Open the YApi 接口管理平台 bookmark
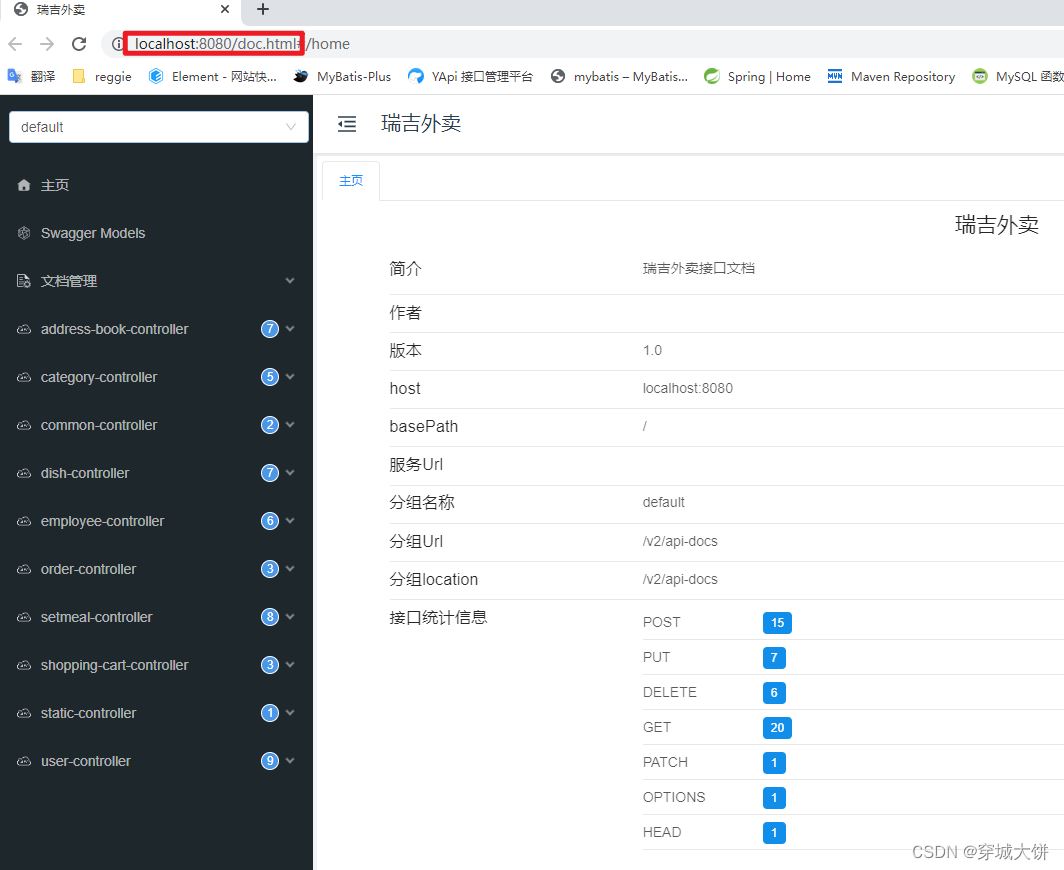Image resolution: width=1064 pixels, height=870 pixels. (470, 77)
